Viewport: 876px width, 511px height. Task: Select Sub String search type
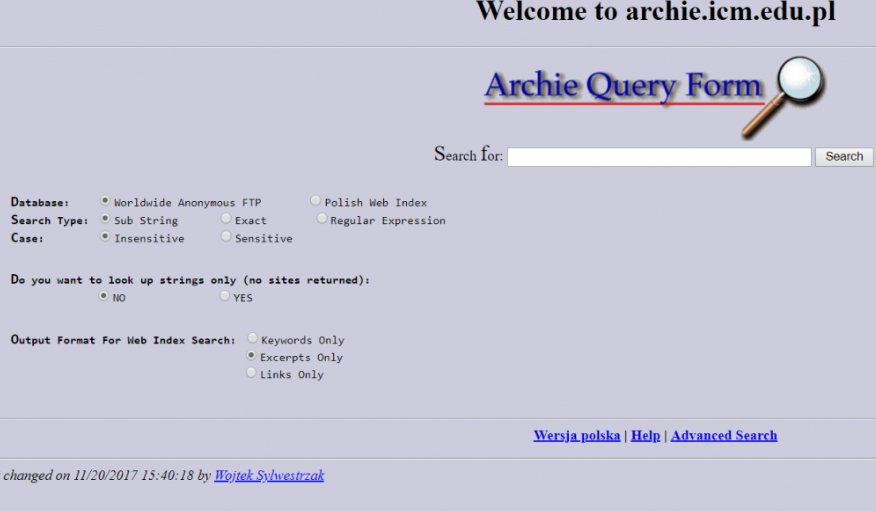point(106,219)
